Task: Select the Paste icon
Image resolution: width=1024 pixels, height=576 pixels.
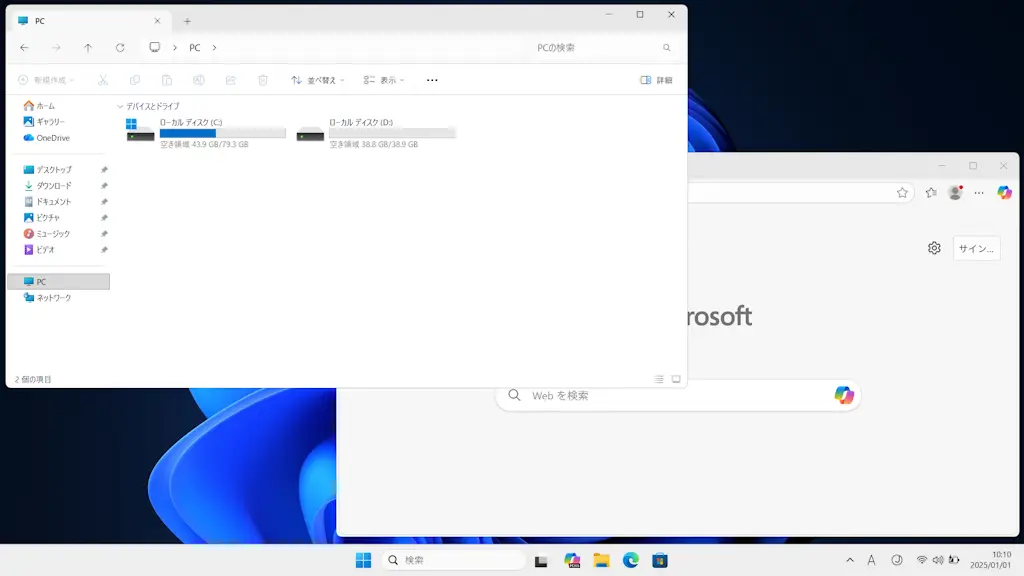Action: pos(167,79)
